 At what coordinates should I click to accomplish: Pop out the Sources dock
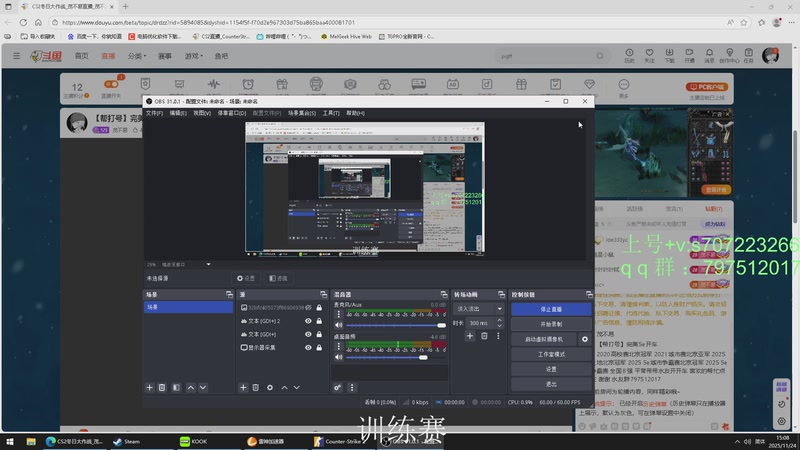323,295
